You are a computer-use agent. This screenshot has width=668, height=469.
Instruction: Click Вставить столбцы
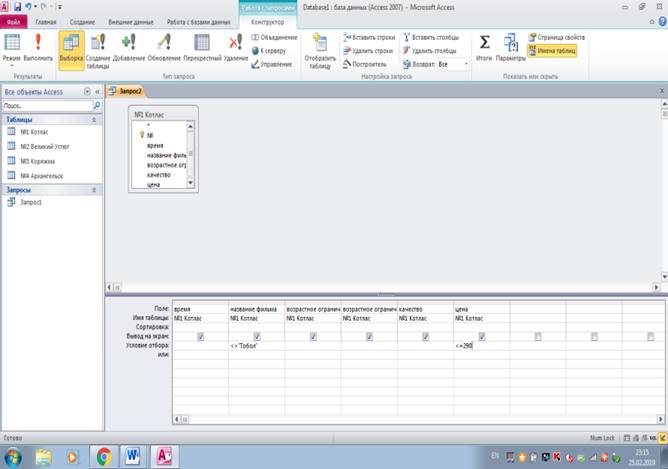pyautogui.click(x=431, y=37)
